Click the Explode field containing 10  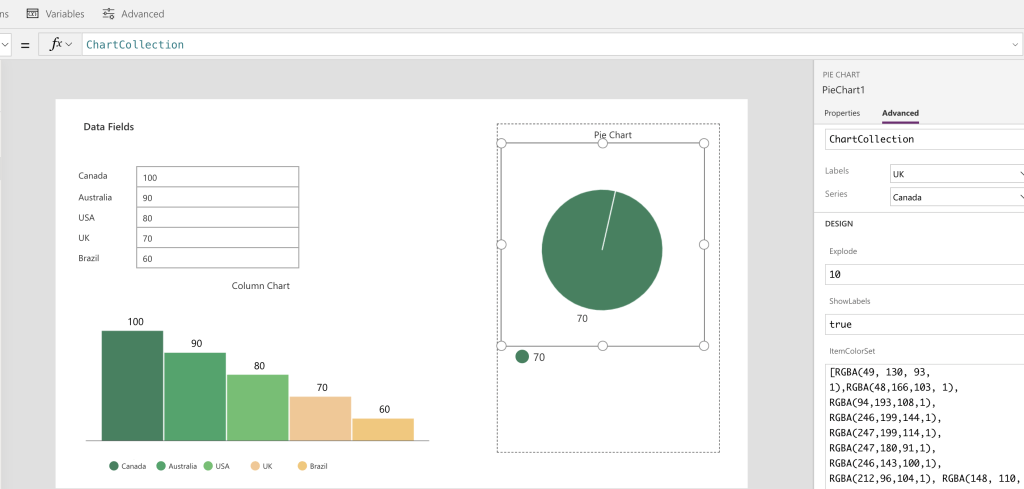click(924, 274)
